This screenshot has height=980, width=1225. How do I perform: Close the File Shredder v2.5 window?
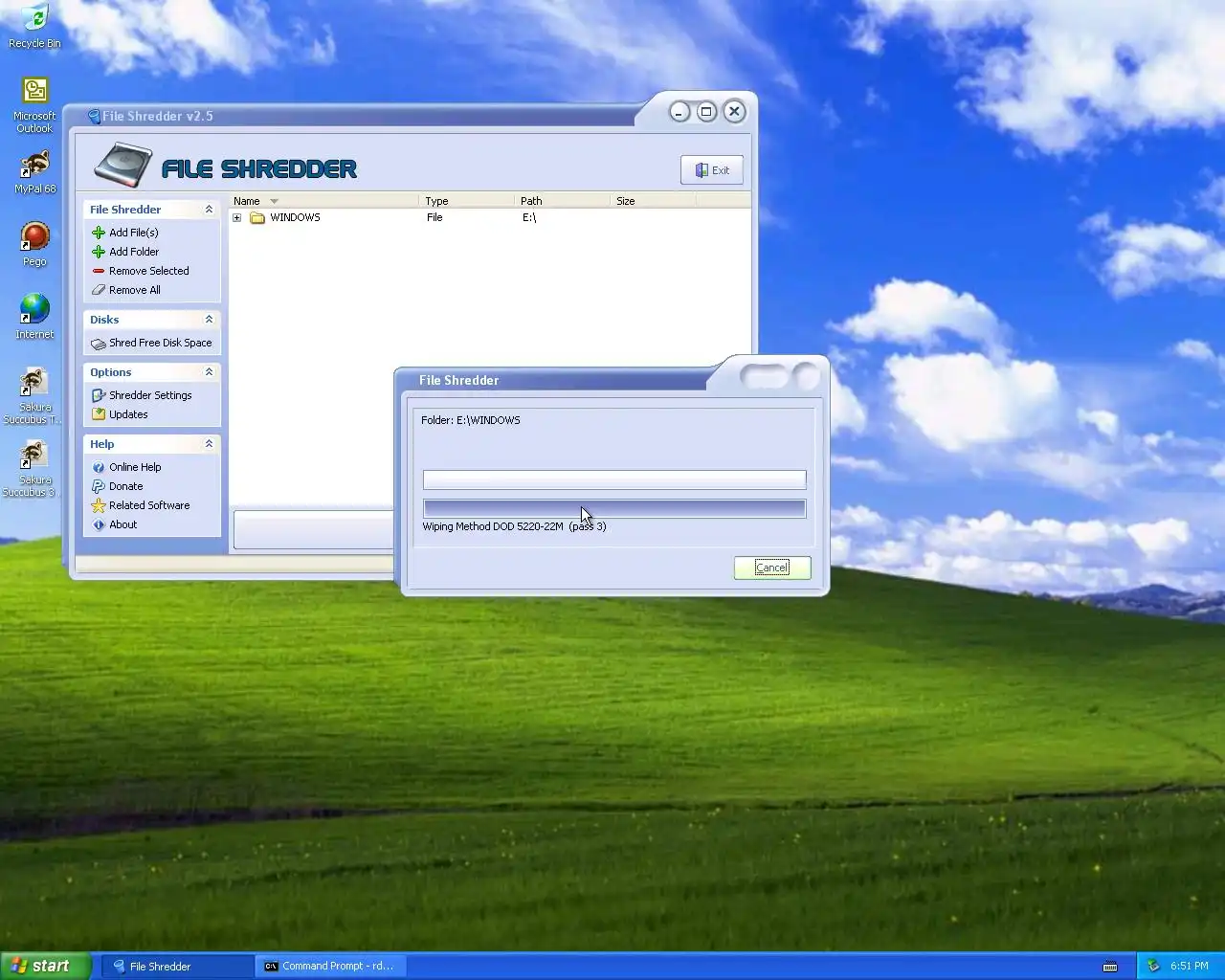coord(734,112)
